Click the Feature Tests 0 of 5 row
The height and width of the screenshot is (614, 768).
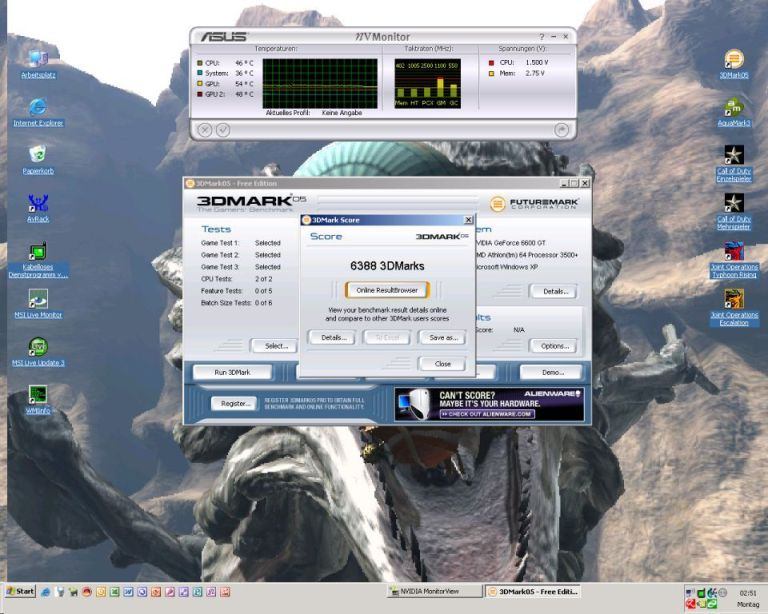click(236, 291)
